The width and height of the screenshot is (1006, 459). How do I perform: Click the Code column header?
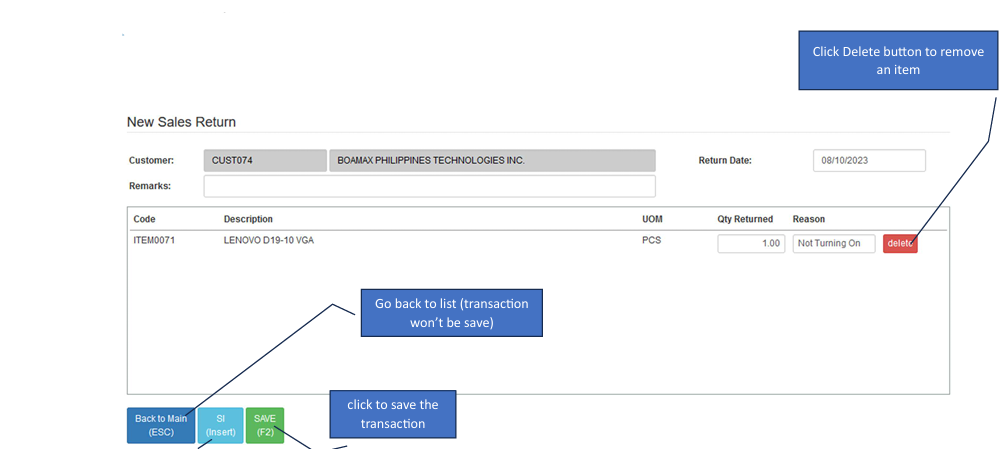pyautogui.click(x=144, y=220)
